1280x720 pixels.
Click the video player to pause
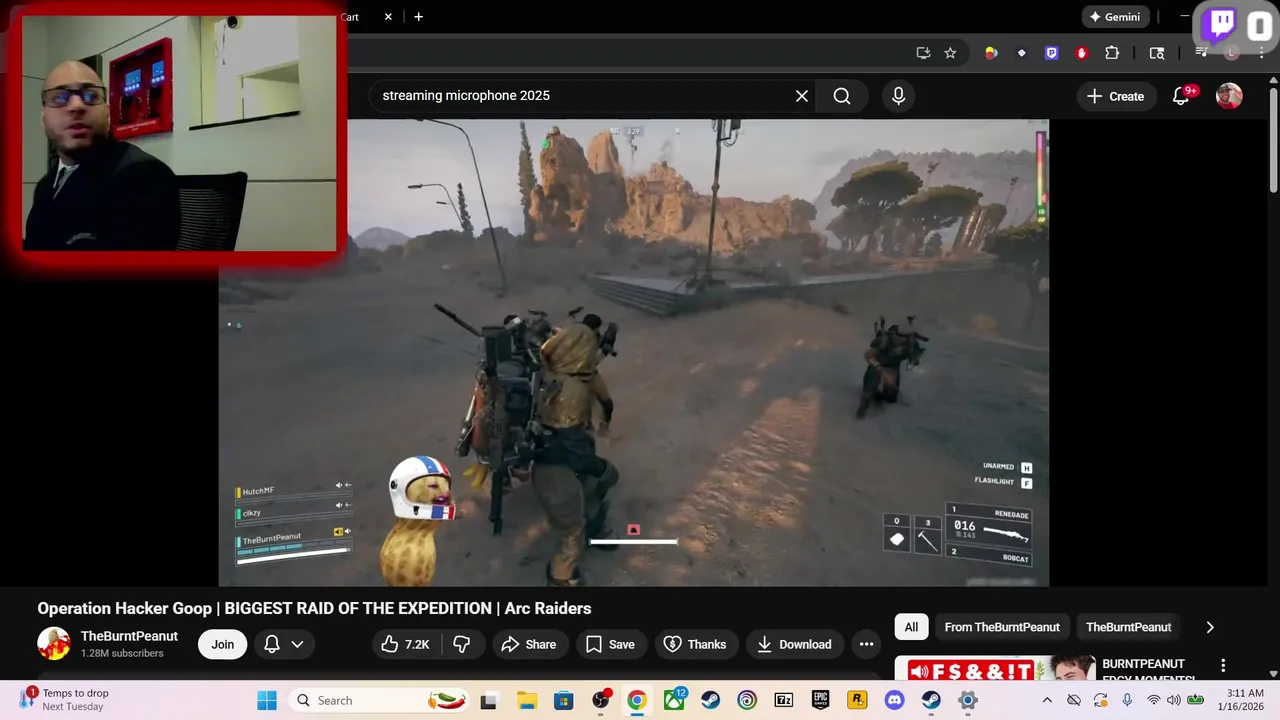[634, 352]
